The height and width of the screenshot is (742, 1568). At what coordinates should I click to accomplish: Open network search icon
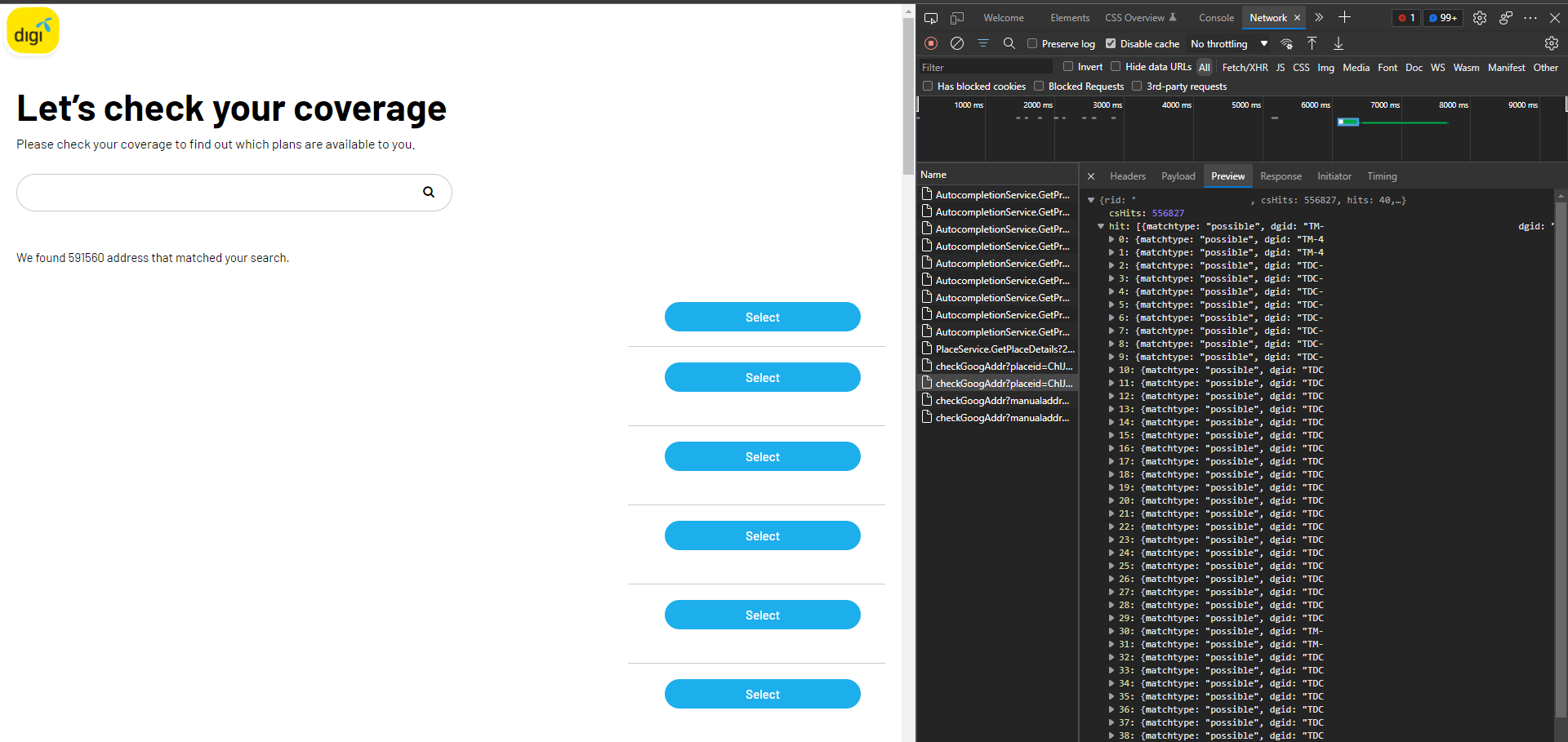[1009, 43]
